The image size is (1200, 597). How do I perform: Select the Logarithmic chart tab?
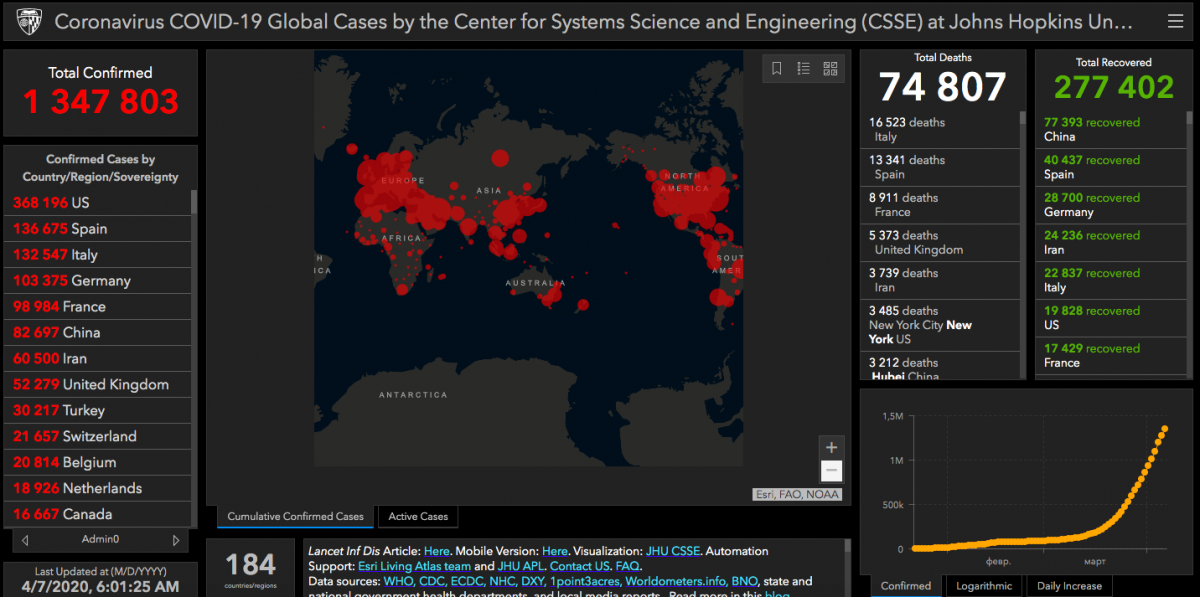pyautogui.click(x=984, y=586)
